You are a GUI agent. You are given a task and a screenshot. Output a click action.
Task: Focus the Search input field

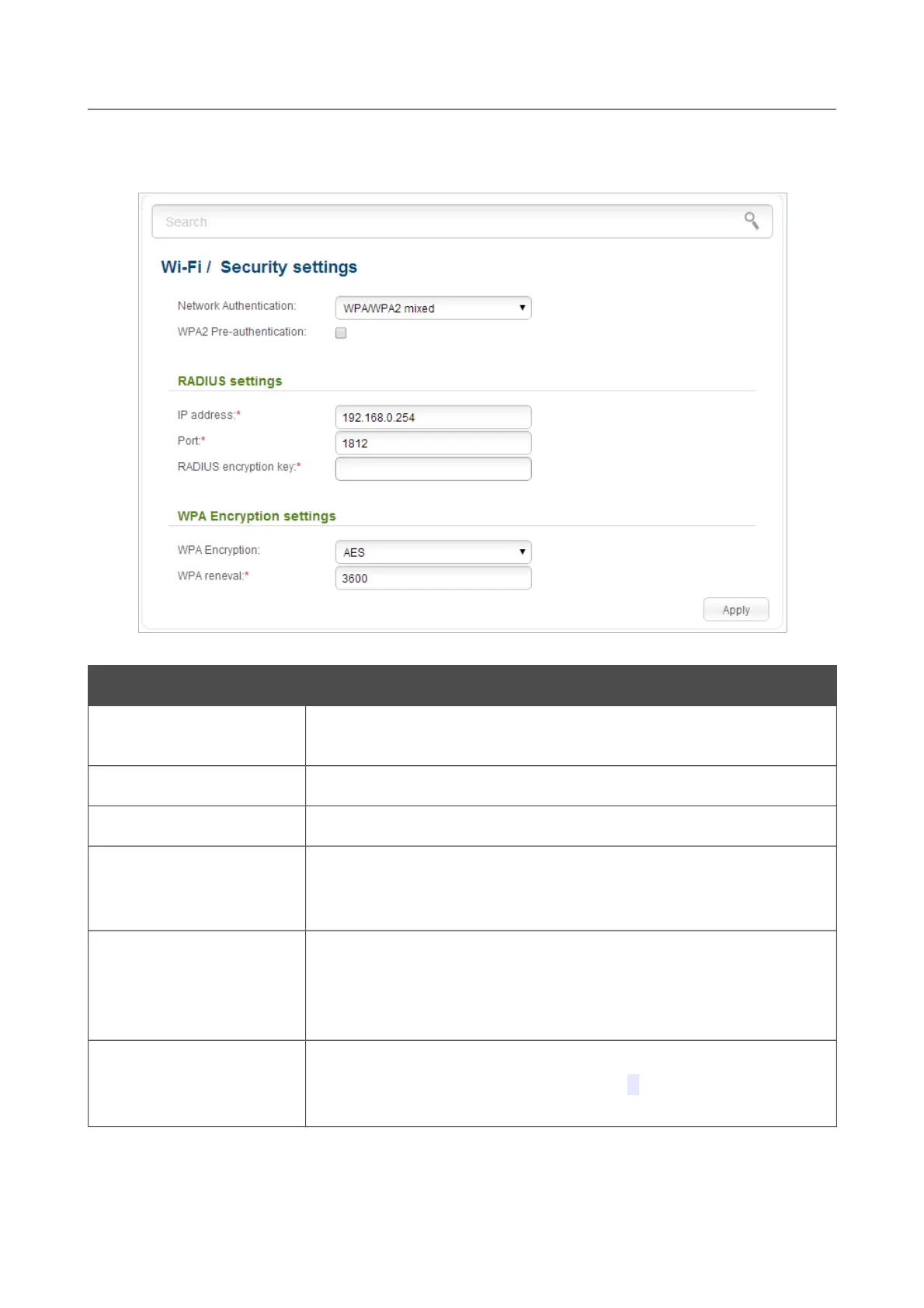[x=461, y=221]
